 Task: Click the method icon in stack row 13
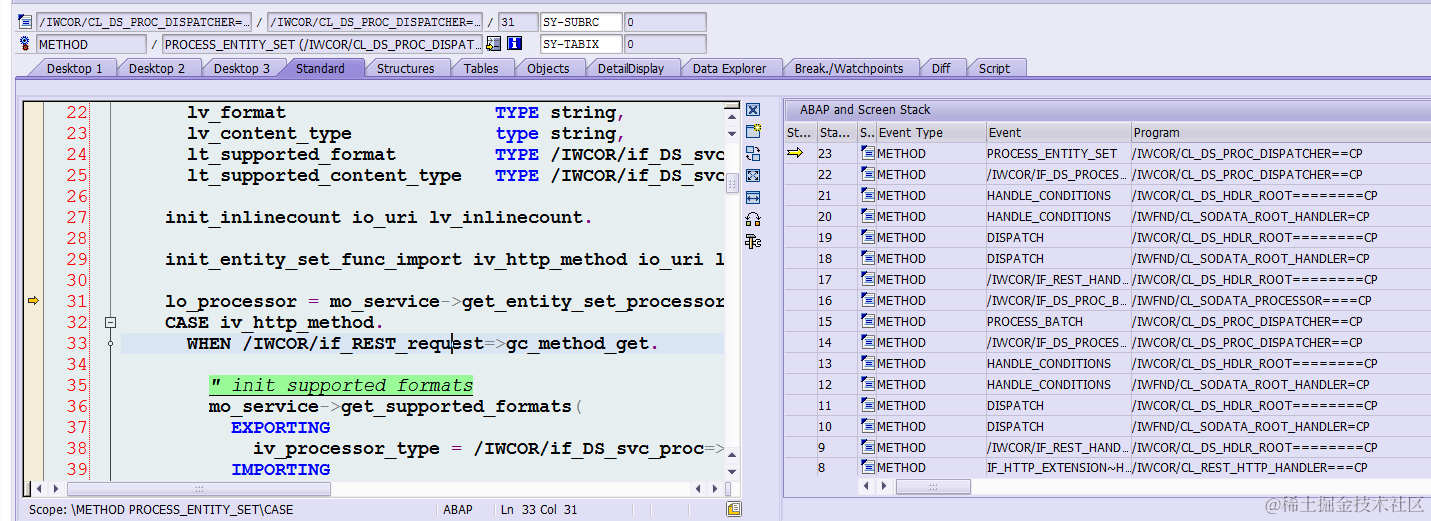pos(868,363)
